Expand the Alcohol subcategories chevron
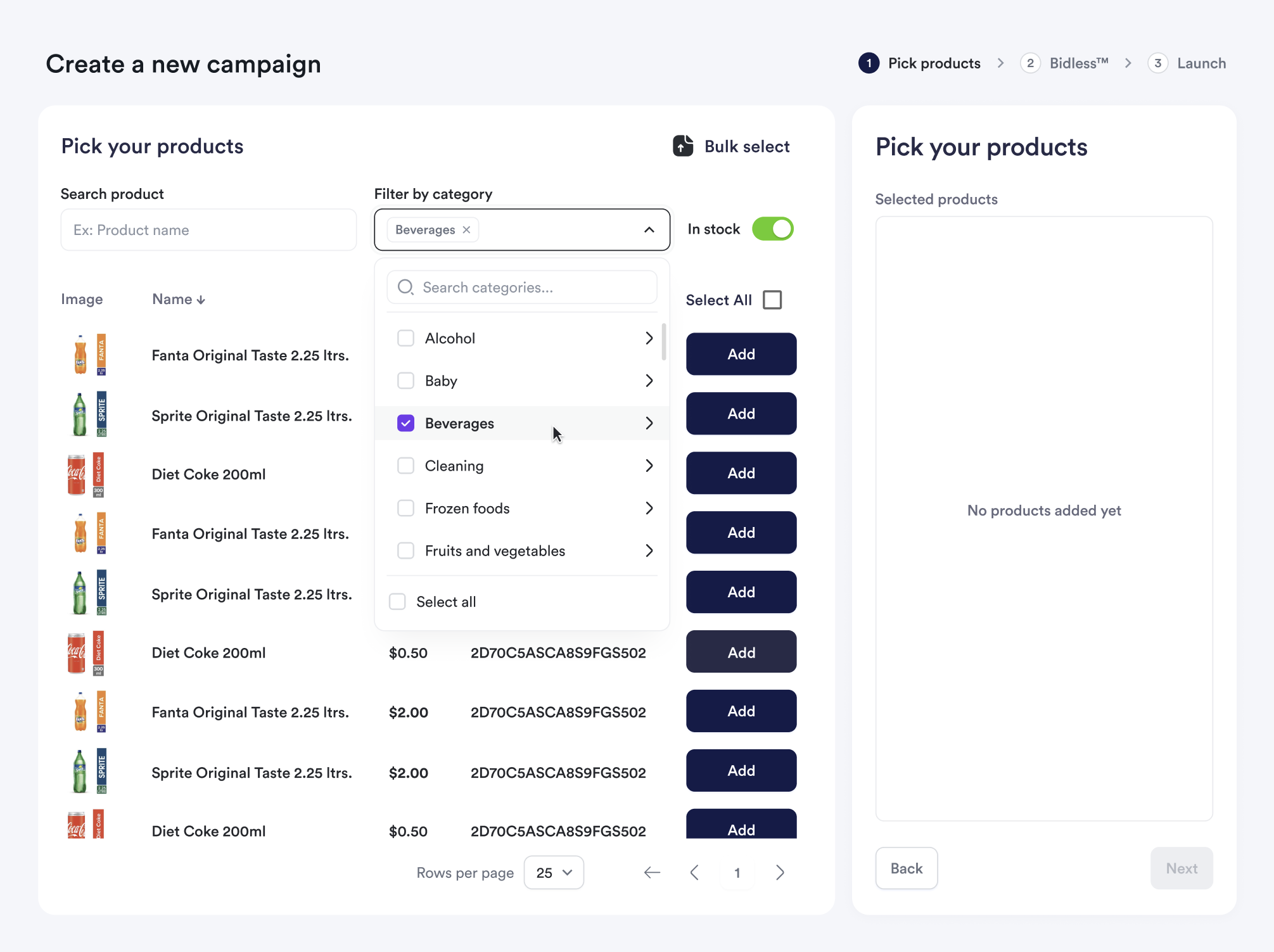 (x=649, y=338)
